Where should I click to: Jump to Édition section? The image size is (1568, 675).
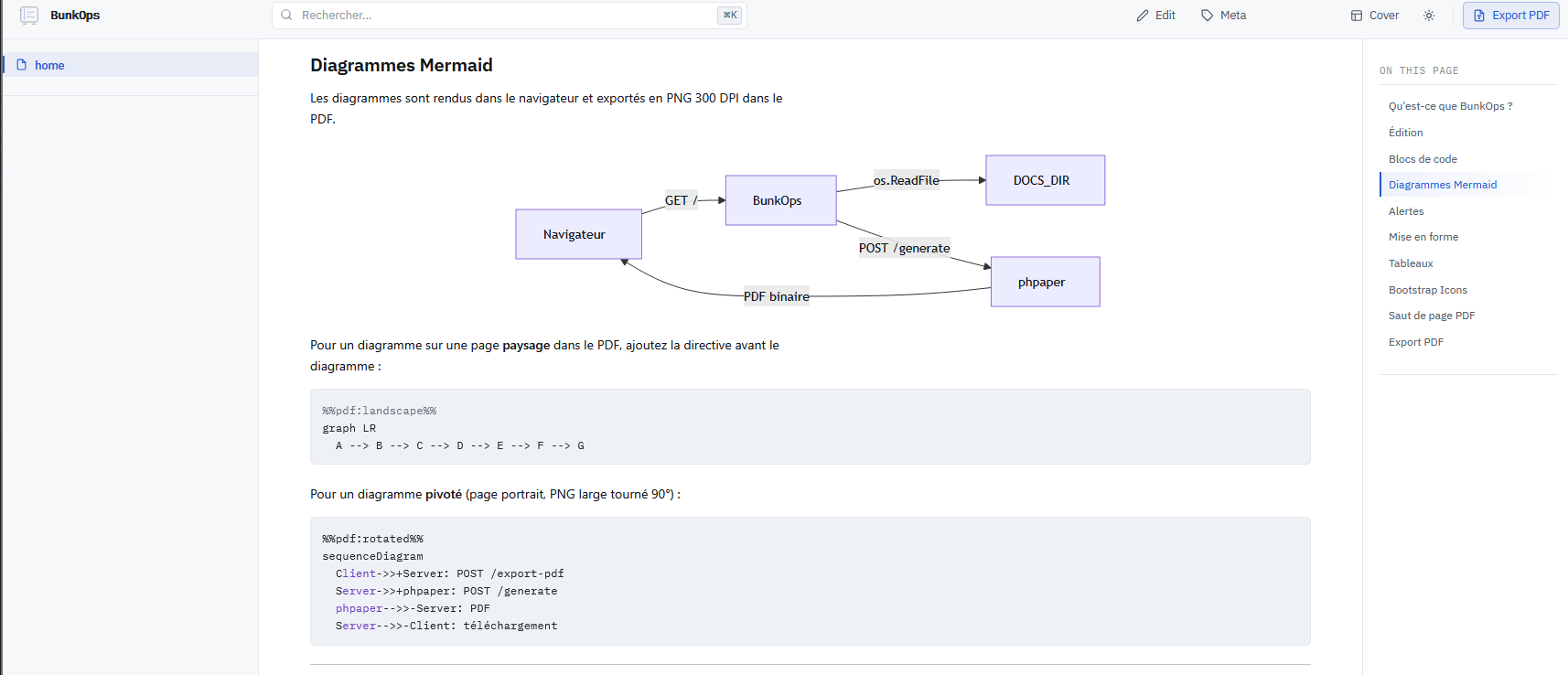point(1405,133)
